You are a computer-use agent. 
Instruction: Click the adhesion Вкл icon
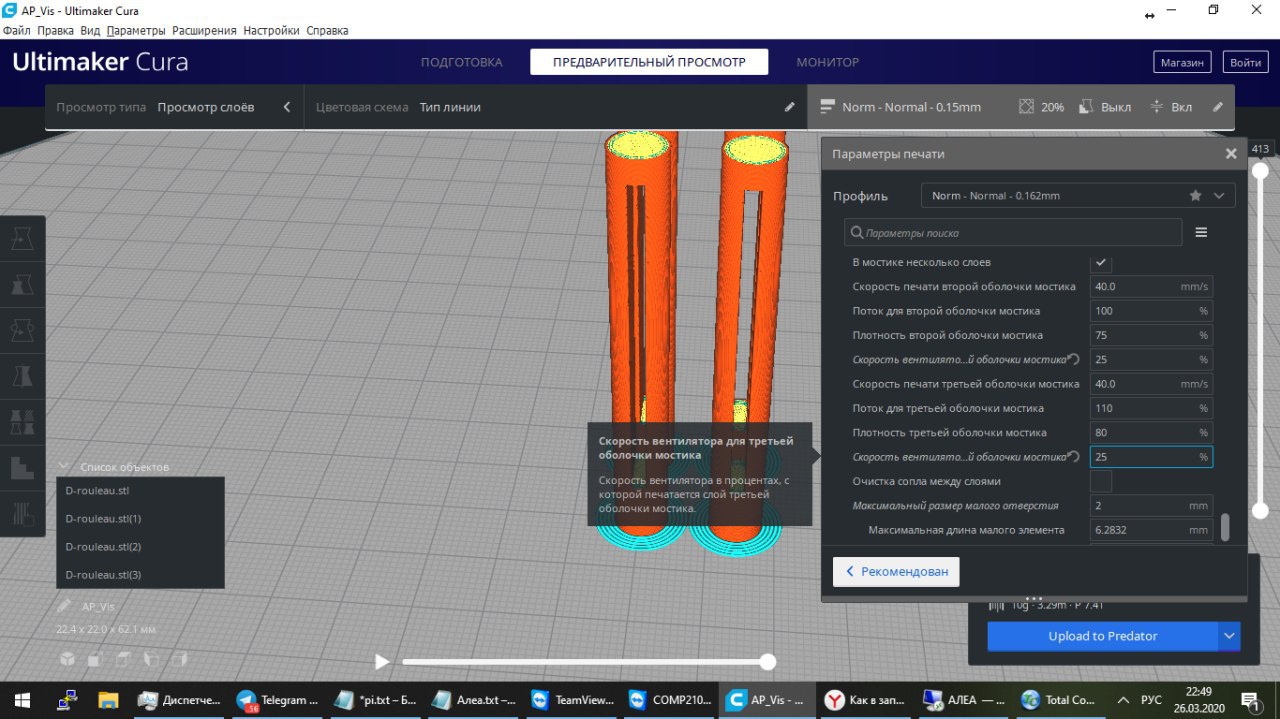click(1156, 107)
